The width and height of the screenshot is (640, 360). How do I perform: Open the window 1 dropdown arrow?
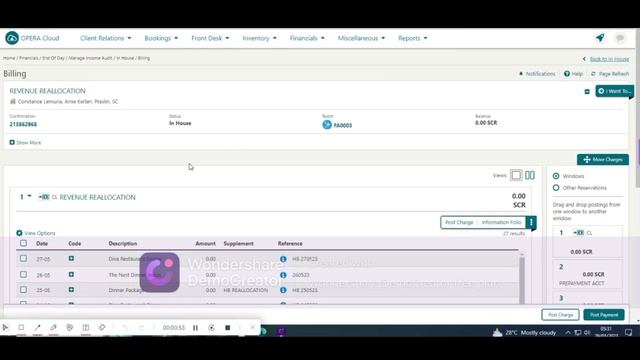[x=29, y=196]
